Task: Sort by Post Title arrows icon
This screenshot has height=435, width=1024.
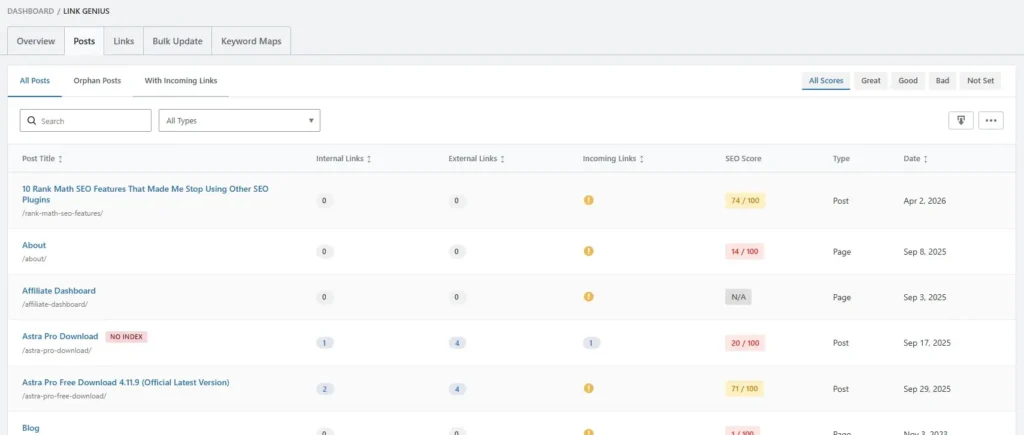Action: tap(61, 159)
